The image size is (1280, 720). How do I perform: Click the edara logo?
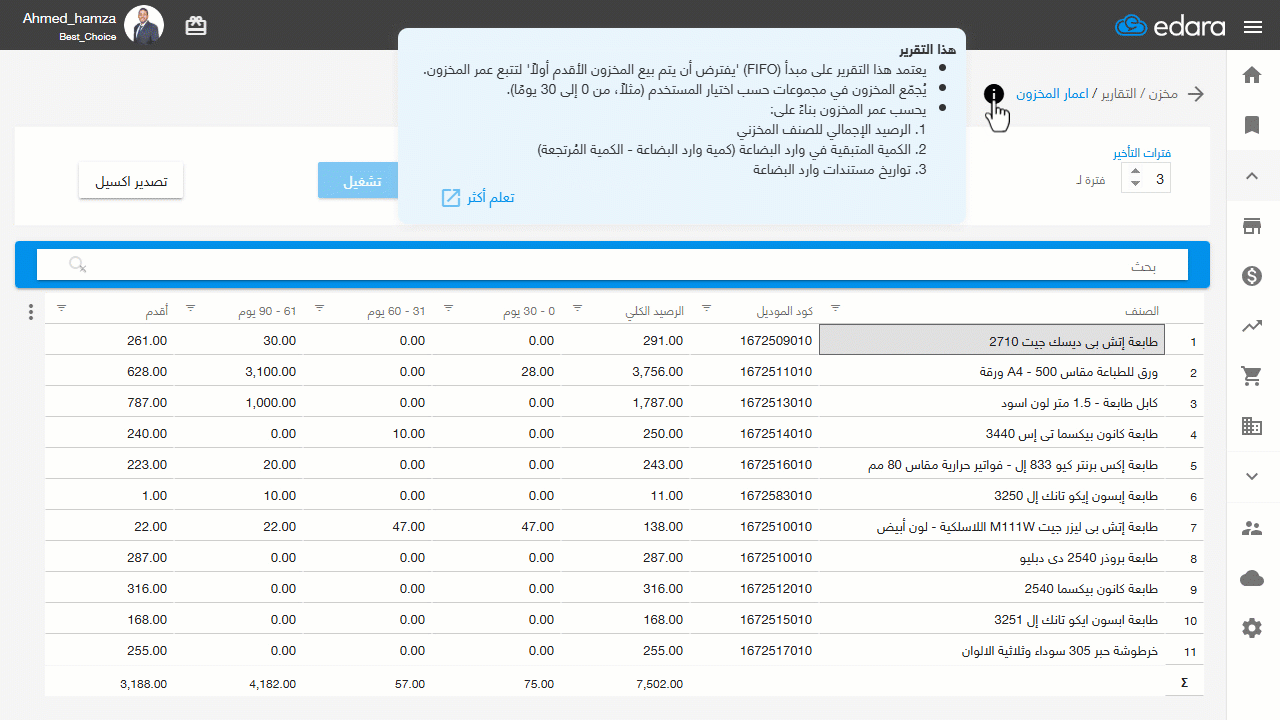click(1170, 27)
